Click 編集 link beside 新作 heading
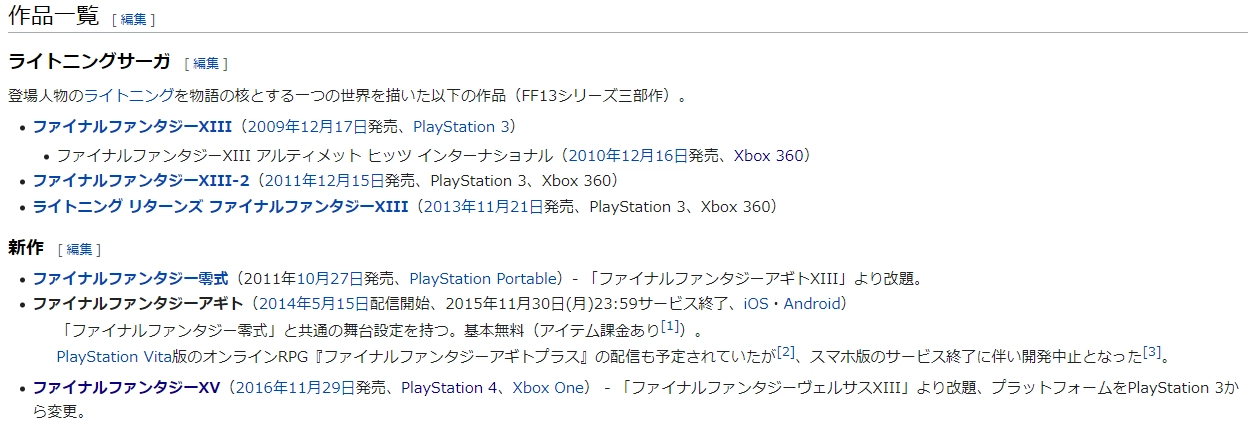 tap(79, 249)
